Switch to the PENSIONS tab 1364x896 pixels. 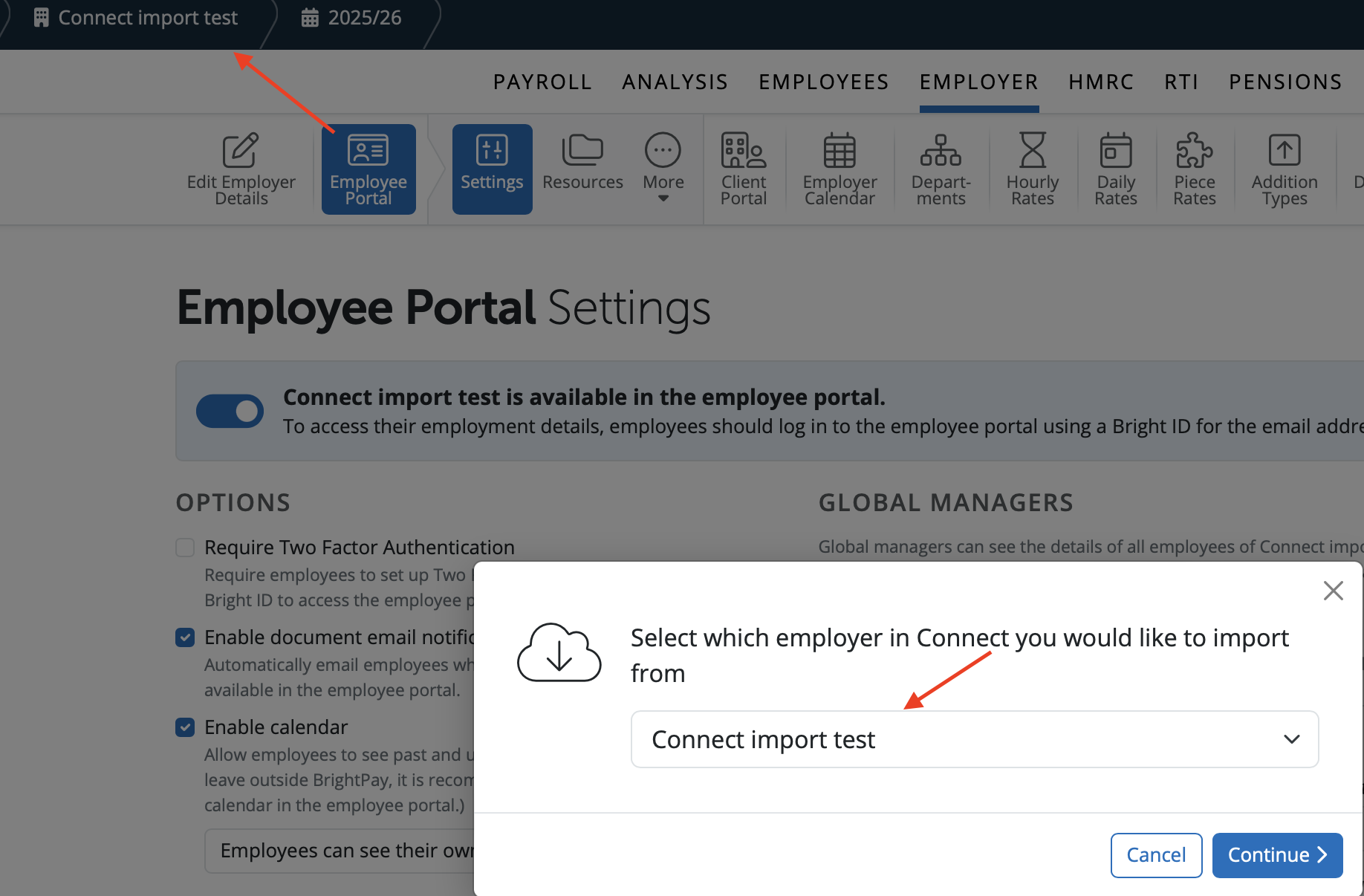(x=1285, y=82)
